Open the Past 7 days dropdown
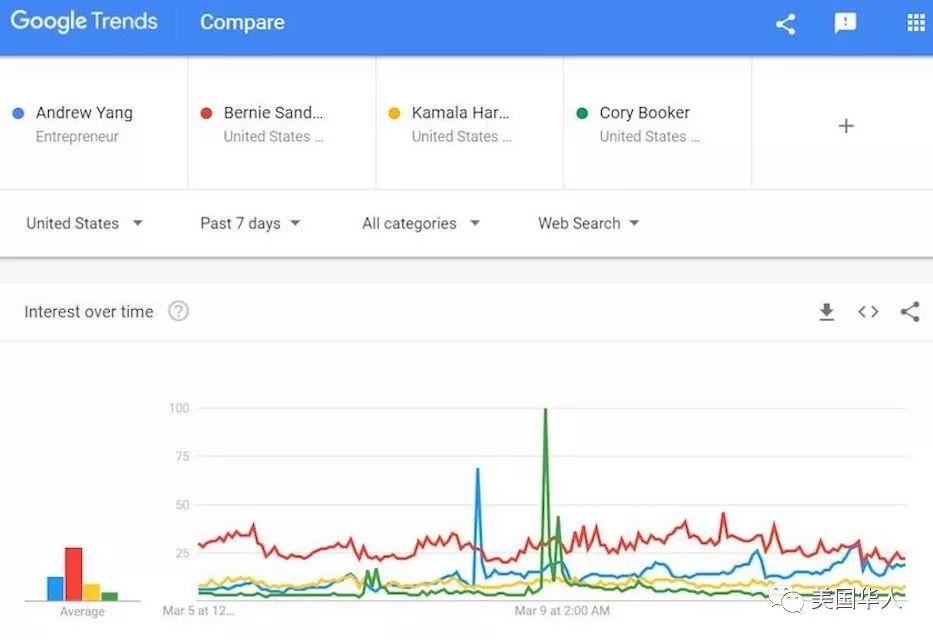The height and width of the screenshot is (640, 933). click(x=250, y=223)
